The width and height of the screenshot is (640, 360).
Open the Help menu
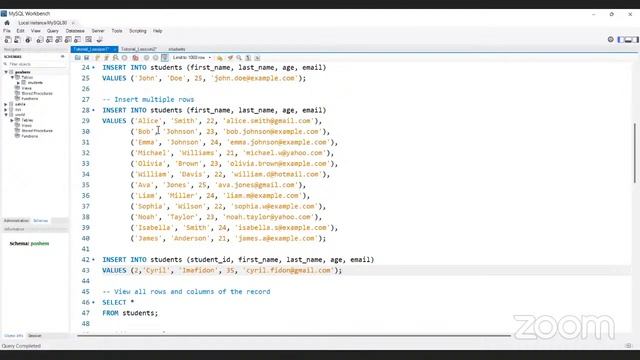point(158,31)
